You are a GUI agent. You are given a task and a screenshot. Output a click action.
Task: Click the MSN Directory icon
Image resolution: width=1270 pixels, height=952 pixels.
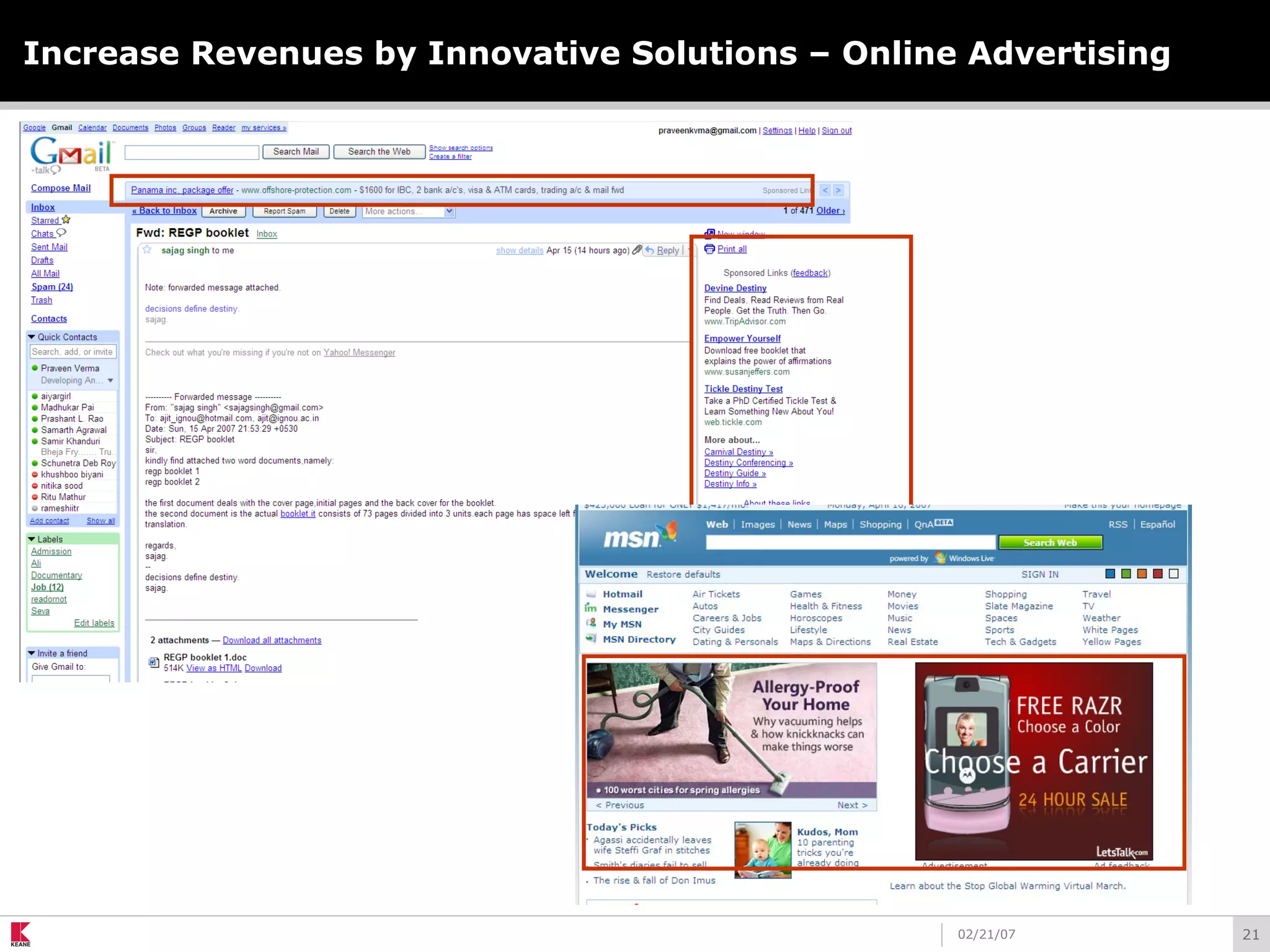click(591, 638)
